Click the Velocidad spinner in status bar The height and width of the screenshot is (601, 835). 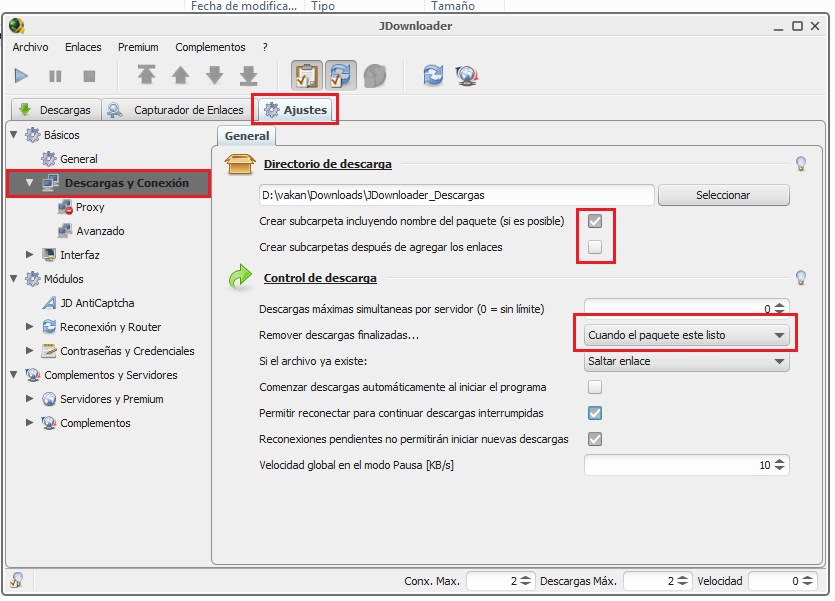[x=782, y=581]
